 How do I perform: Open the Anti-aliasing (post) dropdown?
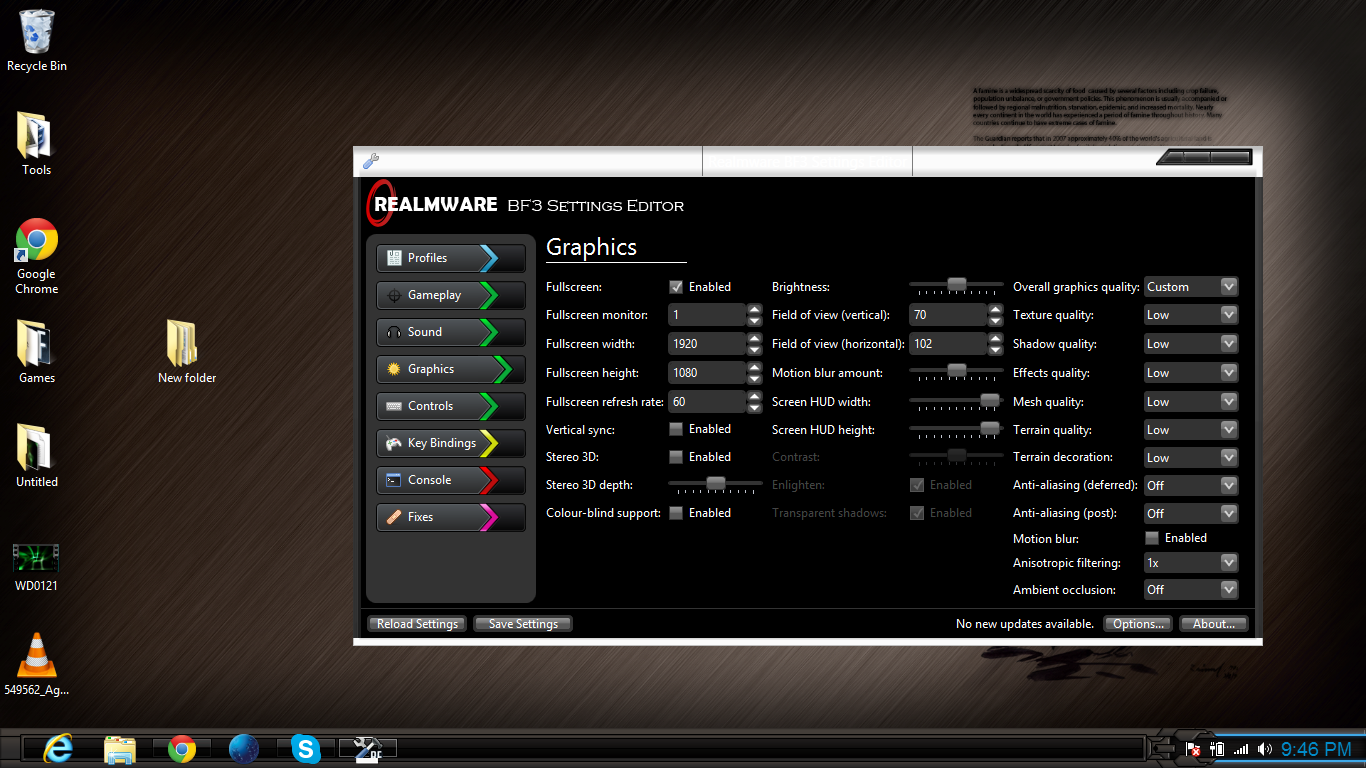(x=1191, y=513)
